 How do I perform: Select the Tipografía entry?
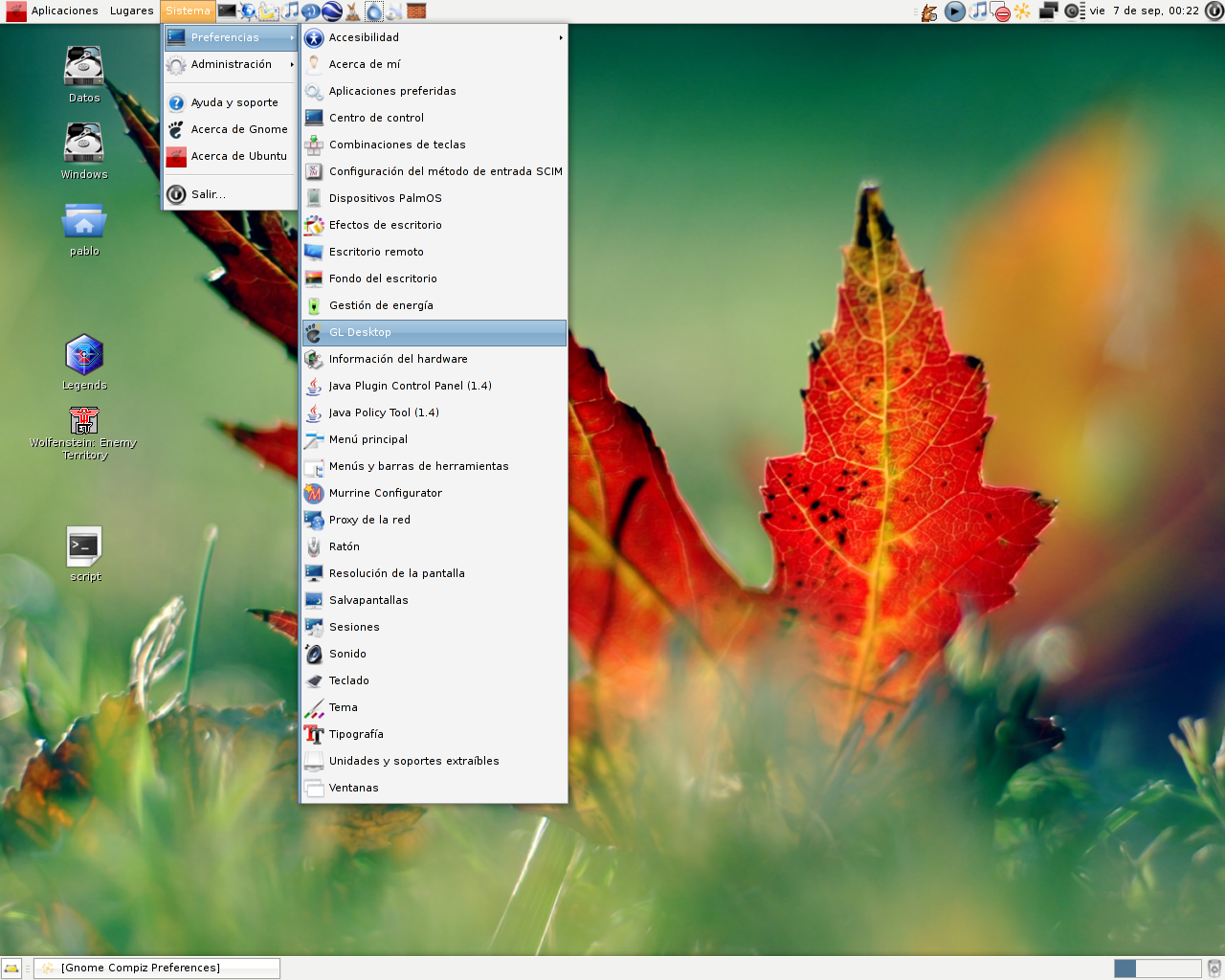tap(434, 734)
